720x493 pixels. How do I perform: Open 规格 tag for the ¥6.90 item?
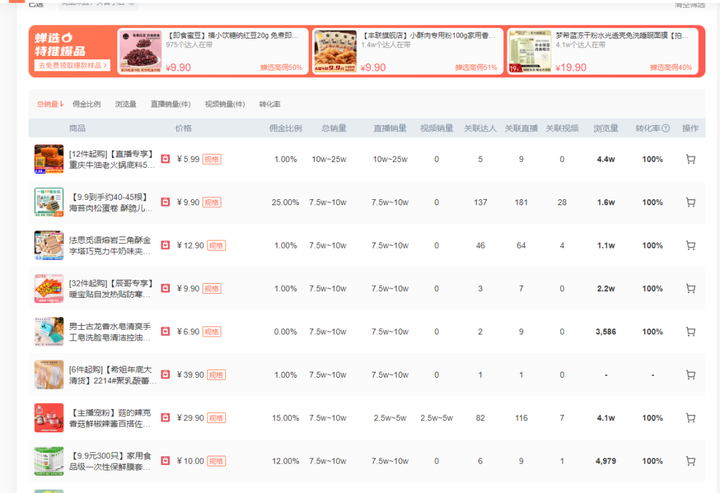[x=212, y=331]
